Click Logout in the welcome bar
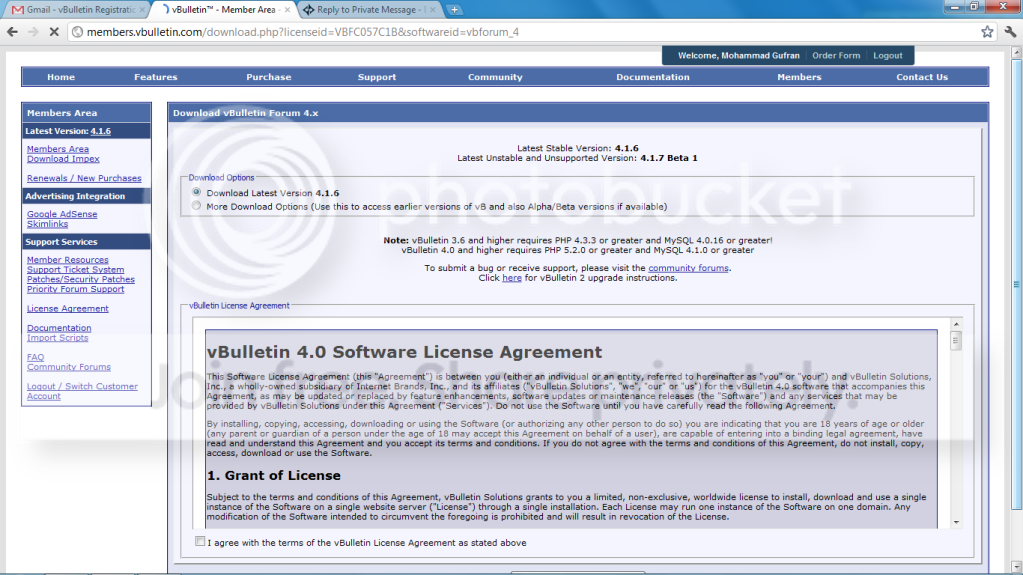This screenshot has width=1023, height=575. pos(888,55)
